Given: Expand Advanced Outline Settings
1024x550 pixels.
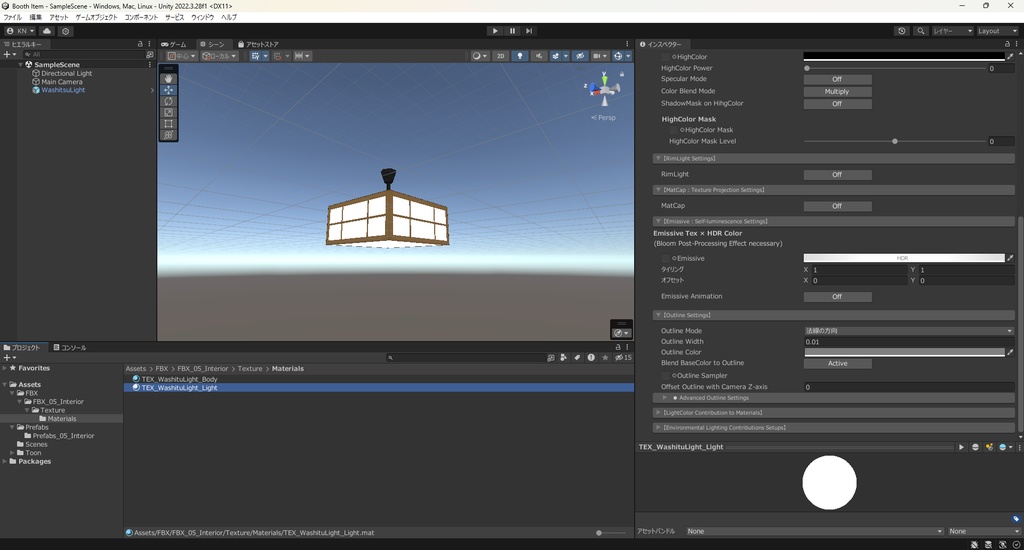Looking at the screenshot, I should pos(834,398).
